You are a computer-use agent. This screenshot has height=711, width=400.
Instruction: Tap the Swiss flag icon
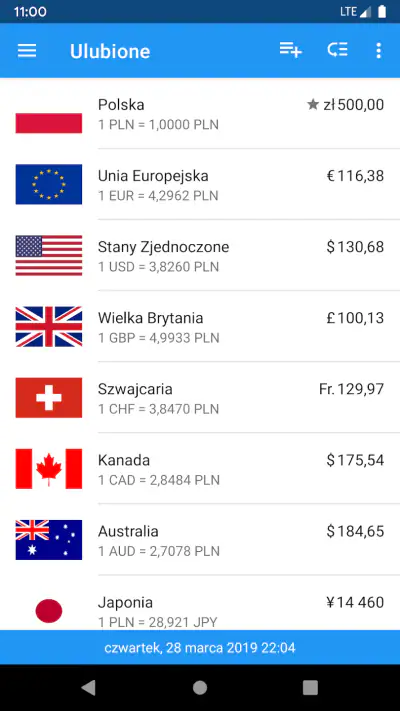[49, 398]
